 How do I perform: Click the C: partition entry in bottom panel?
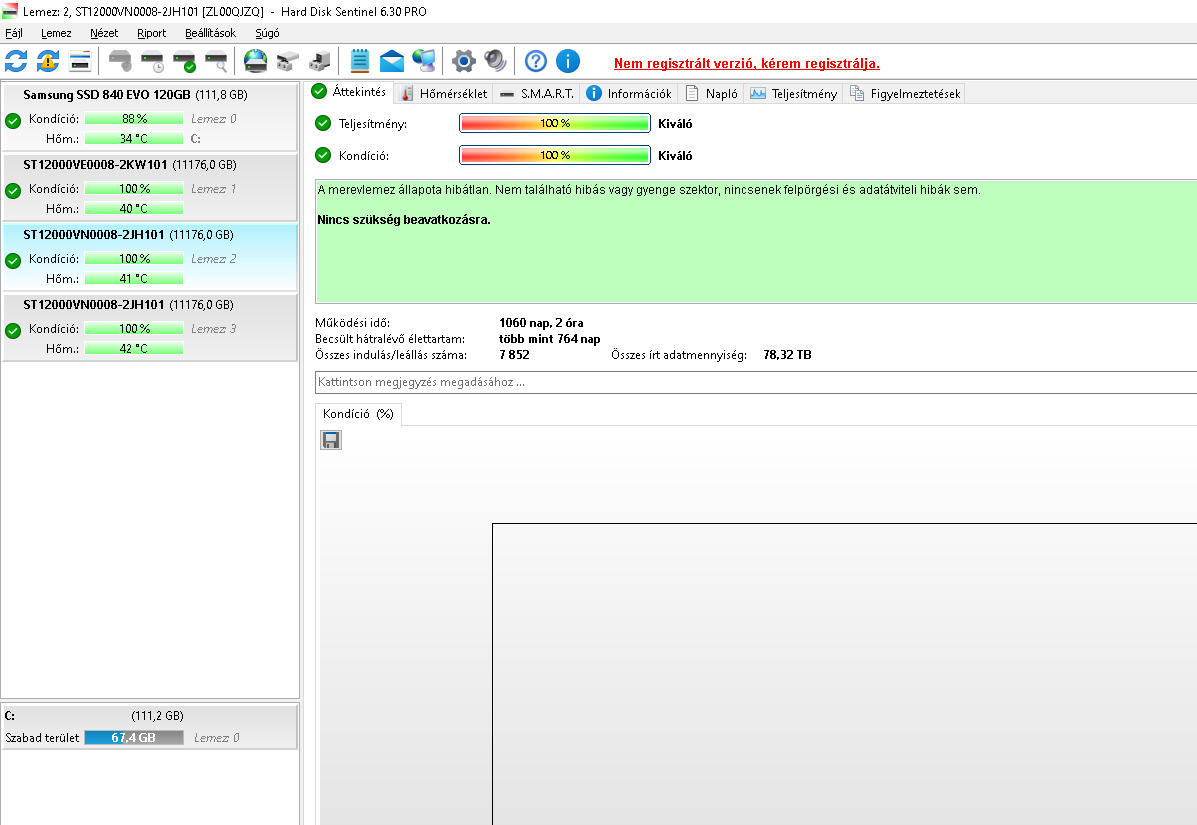[150, 727]
